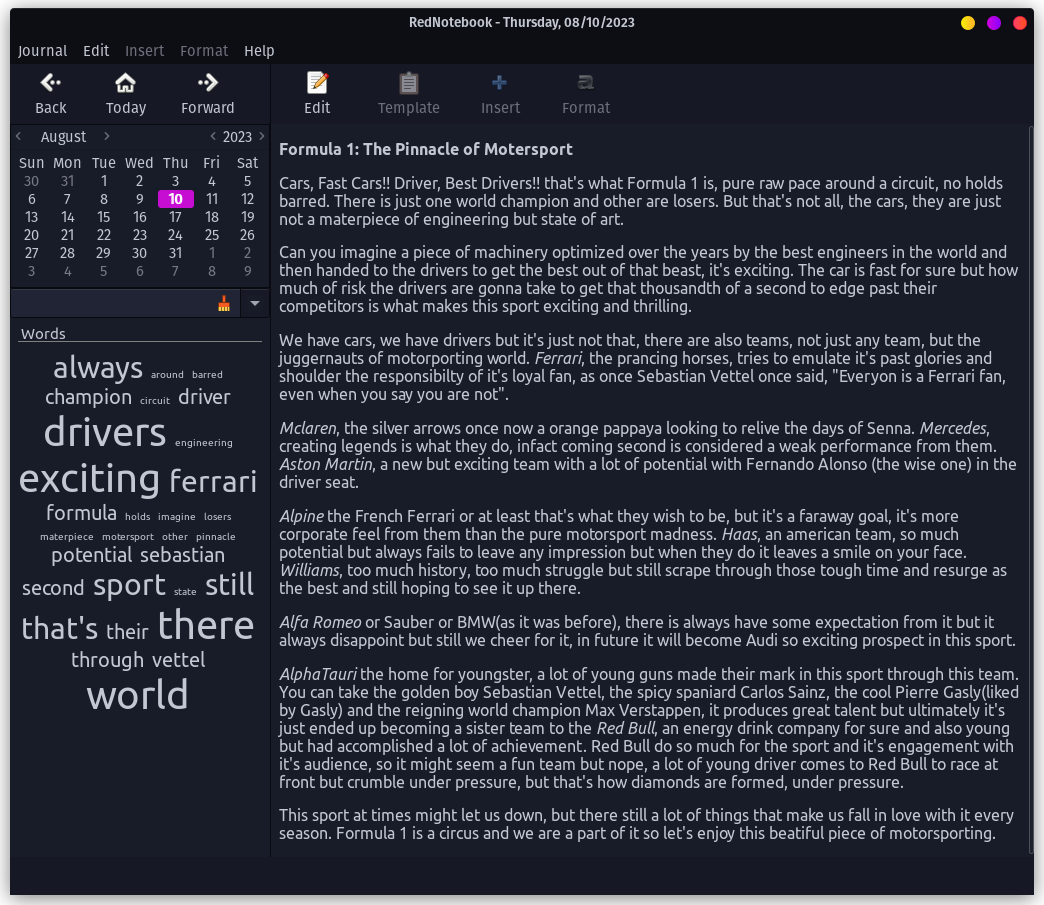Screen dimensions: 1044x905
Task: Open the Template clipboard icon
Action: point(408,83)
